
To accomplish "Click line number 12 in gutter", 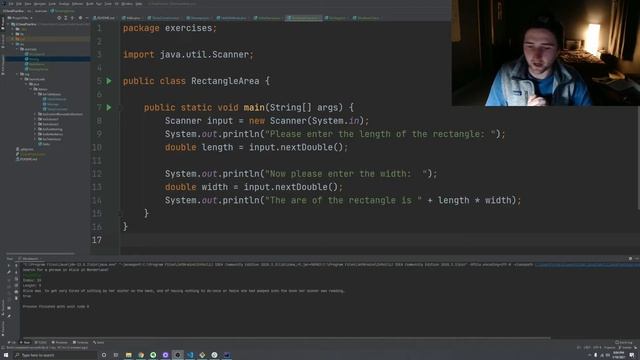I will pyautogui.click(x=97, y=174).
